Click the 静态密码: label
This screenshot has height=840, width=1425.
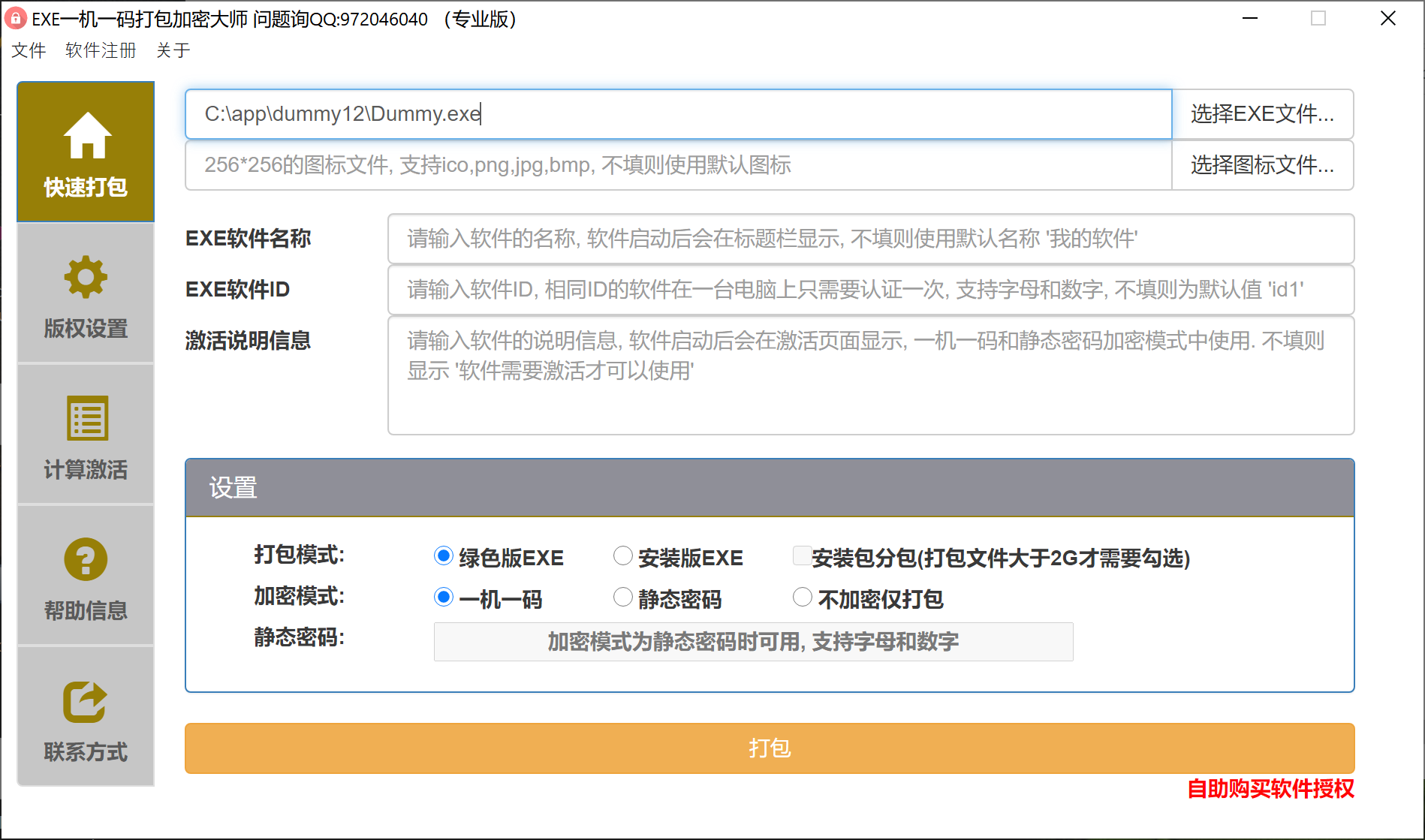click(299, 637)
